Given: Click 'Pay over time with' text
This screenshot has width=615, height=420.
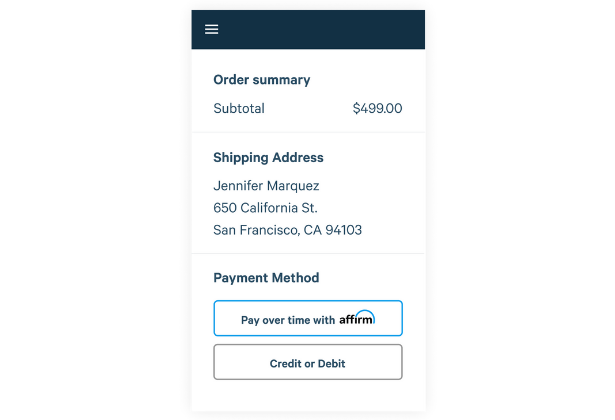Looking at the screenshot, I should [288, 320].
